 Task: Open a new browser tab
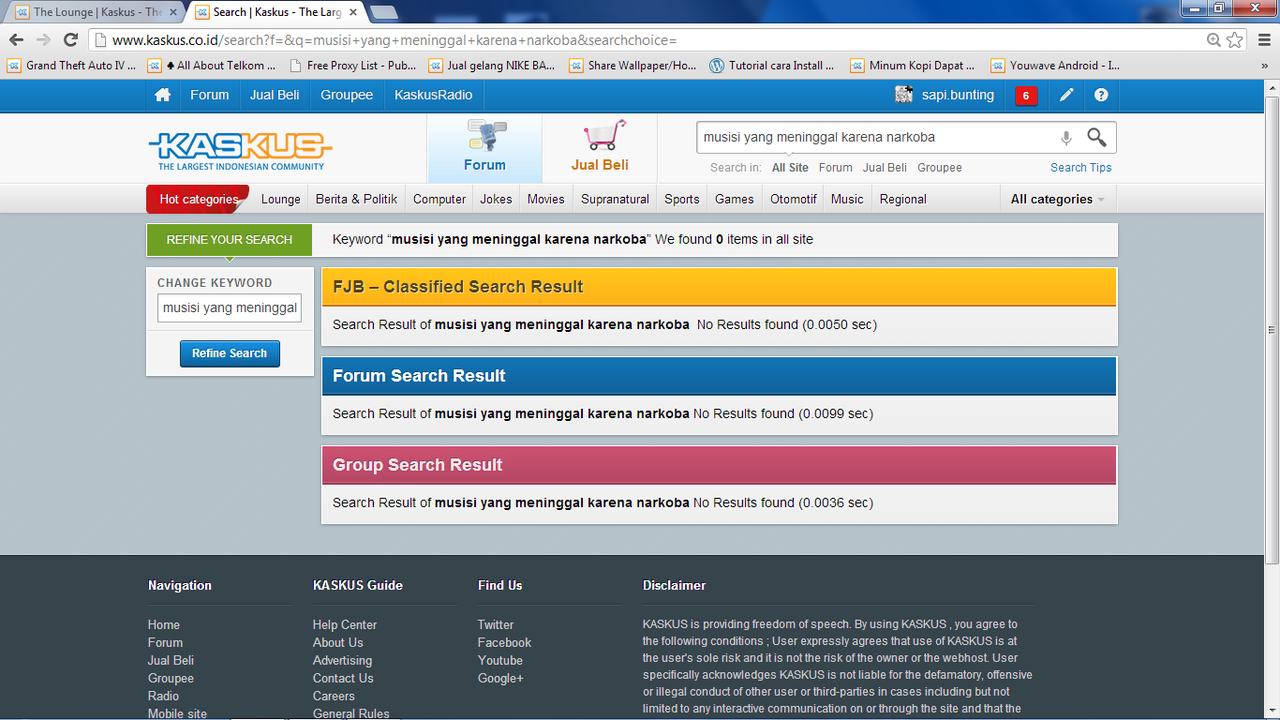click(x=384, y=12)
